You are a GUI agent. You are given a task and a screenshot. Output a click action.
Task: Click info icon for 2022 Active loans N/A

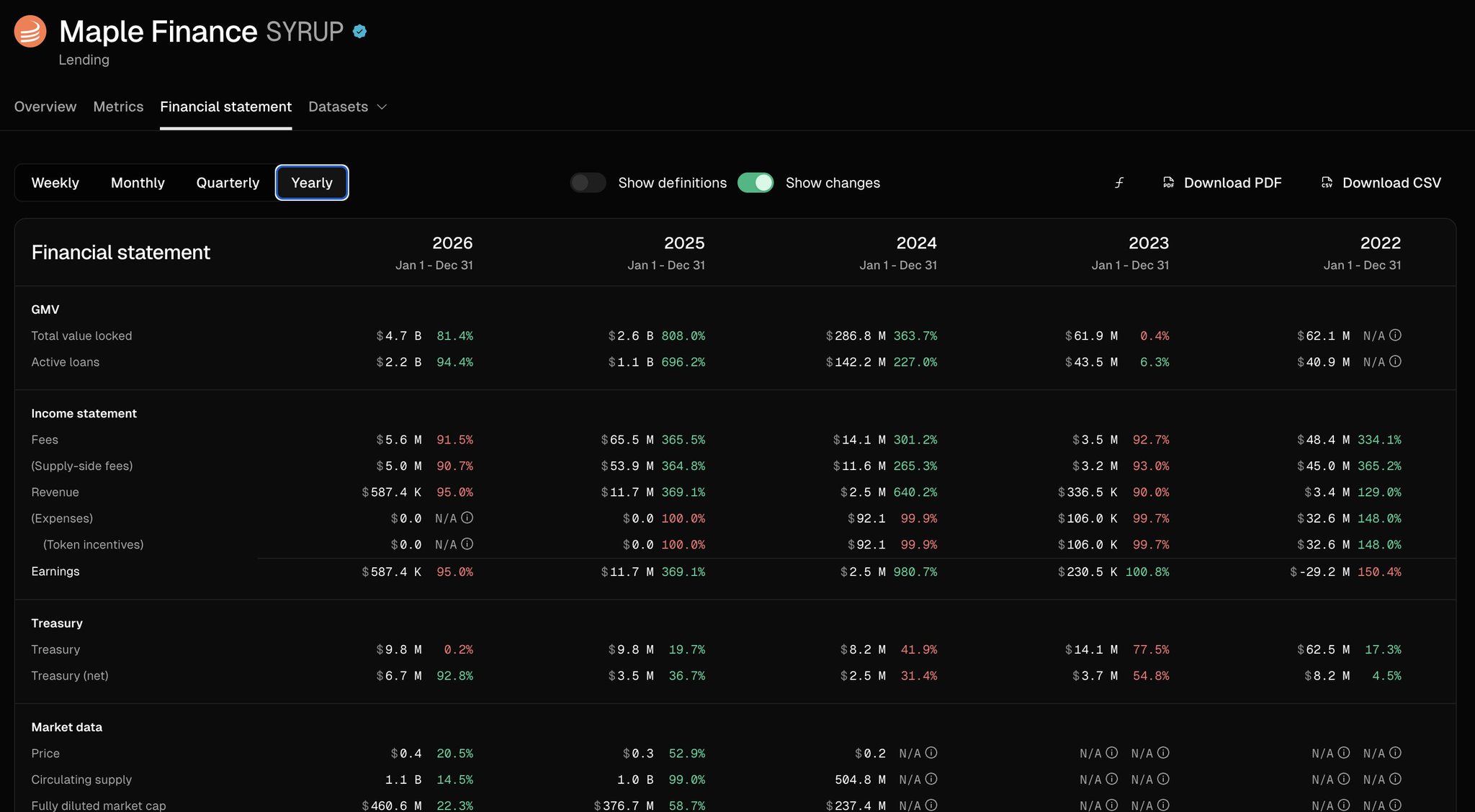click(1395, 361)
